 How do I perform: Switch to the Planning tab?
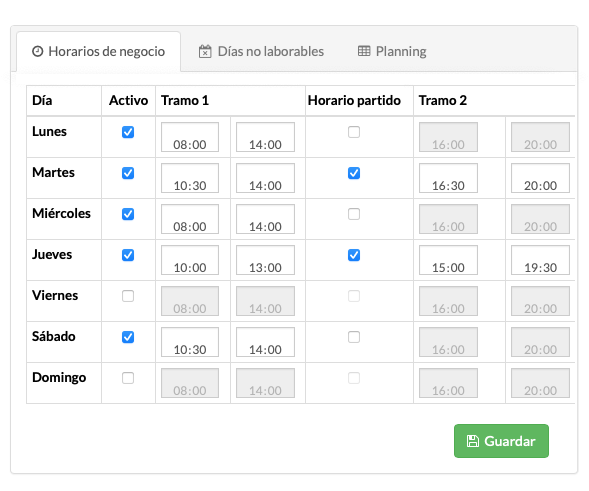tap(392, 51)
